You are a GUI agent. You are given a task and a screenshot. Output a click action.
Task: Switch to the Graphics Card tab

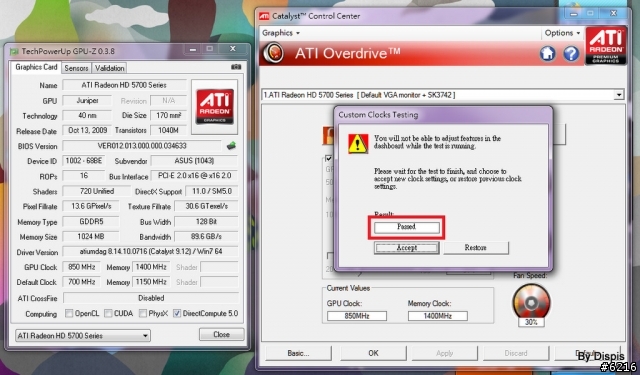click(x=36, y=67)
